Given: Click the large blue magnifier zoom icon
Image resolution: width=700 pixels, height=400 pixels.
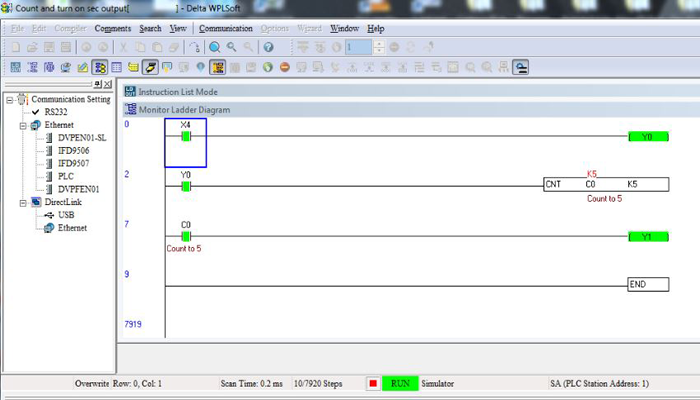Looking at the screenshot, I should pos(215,47).
